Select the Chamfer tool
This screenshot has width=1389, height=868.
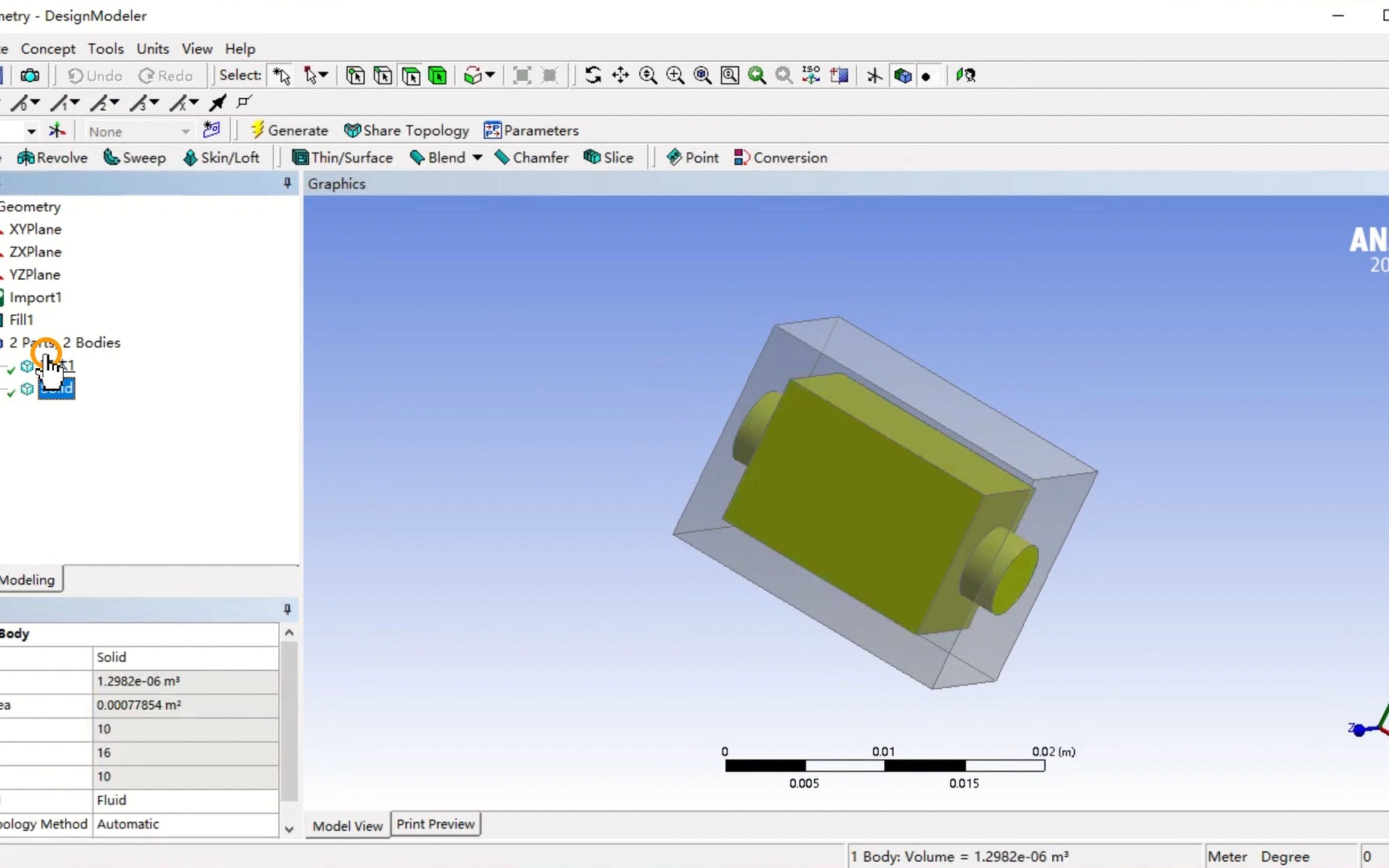coord(531,157)
